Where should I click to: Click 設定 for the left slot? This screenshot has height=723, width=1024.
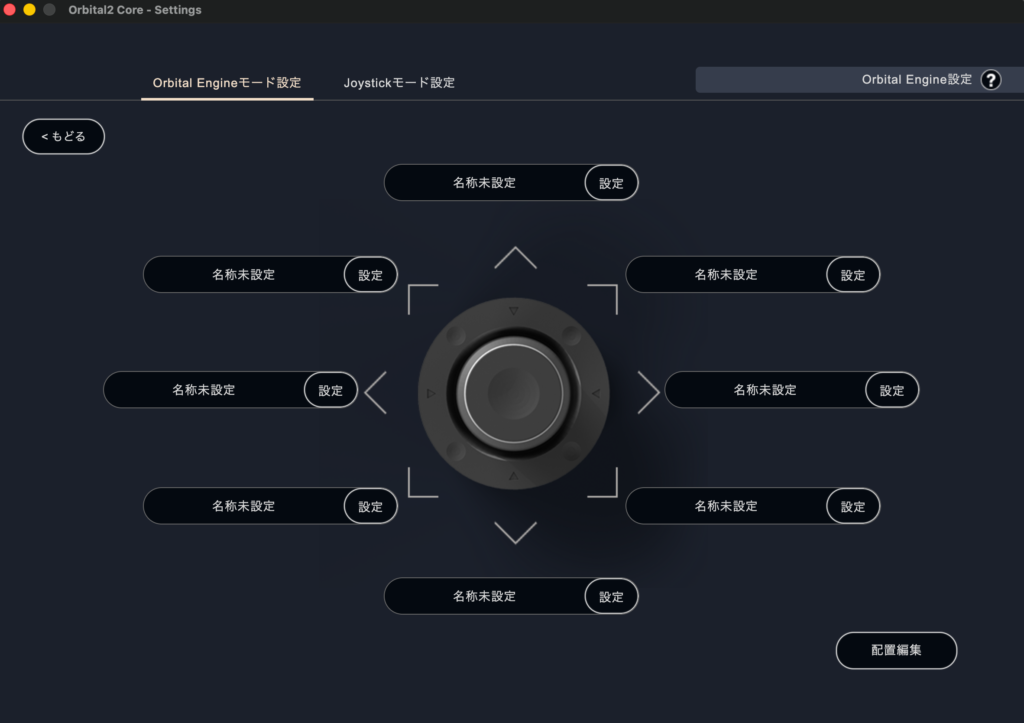coord(330,390)
